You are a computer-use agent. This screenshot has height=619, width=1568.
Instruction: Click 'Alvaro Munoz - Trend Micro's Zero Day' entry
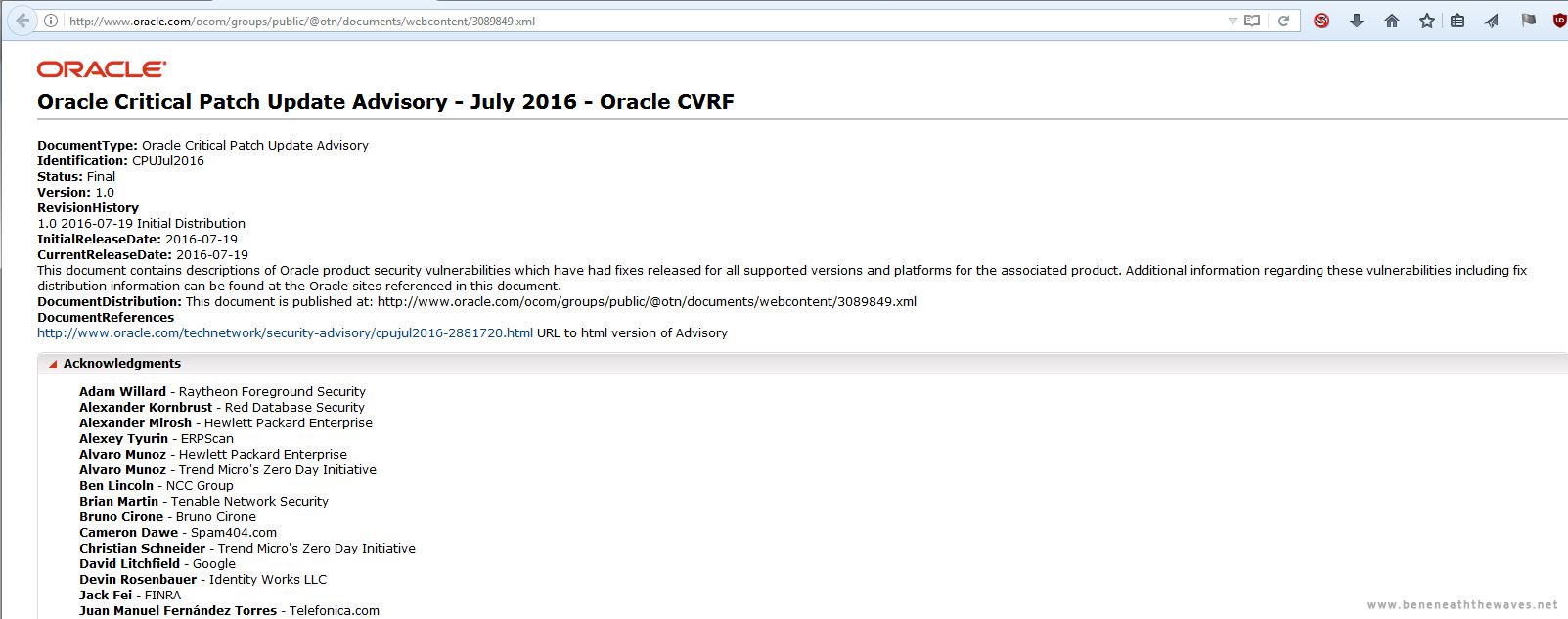(x=228, y=469)
